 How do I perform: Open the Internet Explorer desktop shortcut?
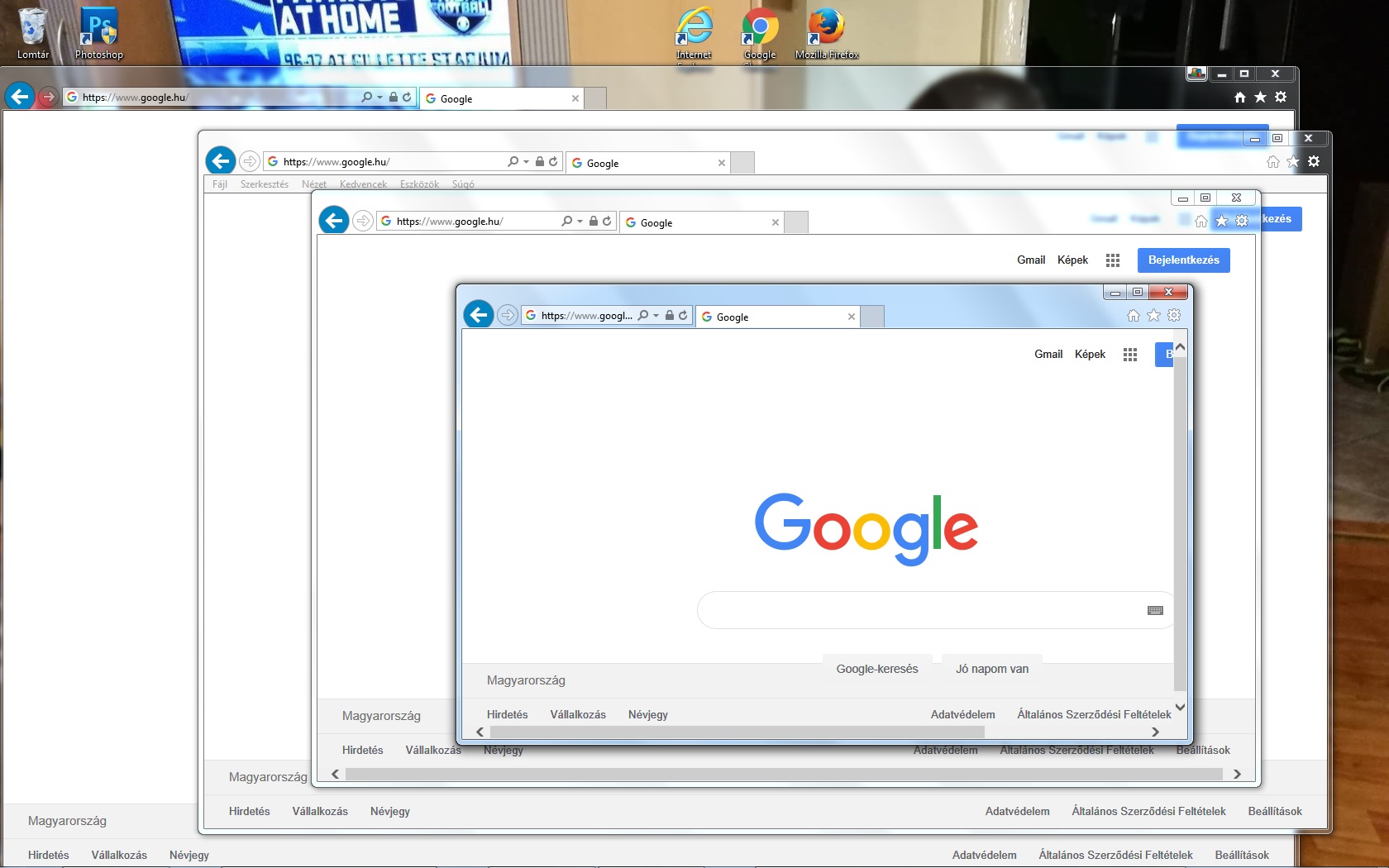(694, 33)
